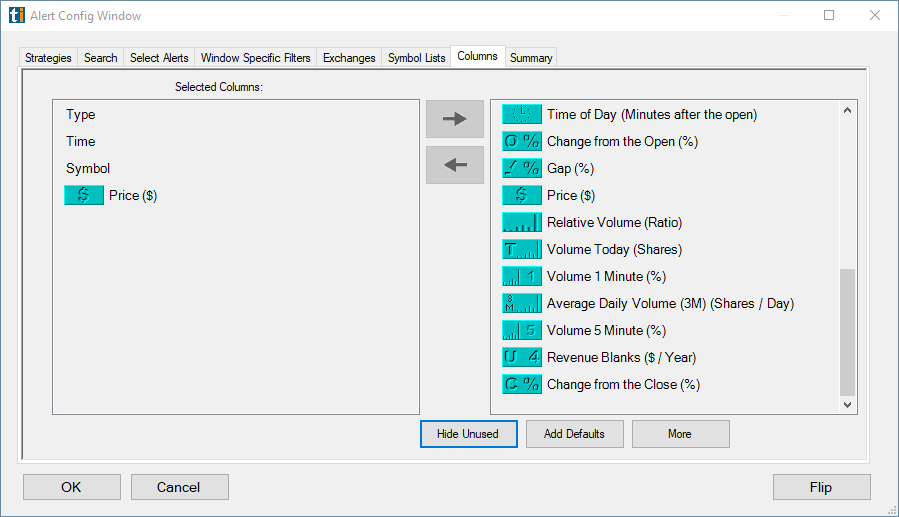Select Time of Day (Minutes after the open)
Image resolution: width=899 pixels, height=517 pixels.
(652, 114)
